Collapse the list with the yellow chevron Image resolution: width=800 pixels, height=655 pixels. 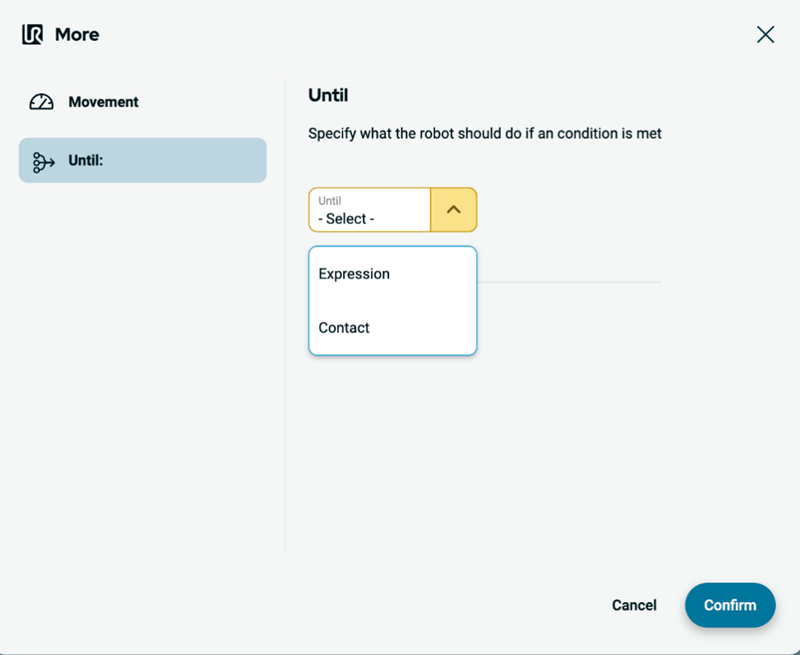click(x=453, y=210)
